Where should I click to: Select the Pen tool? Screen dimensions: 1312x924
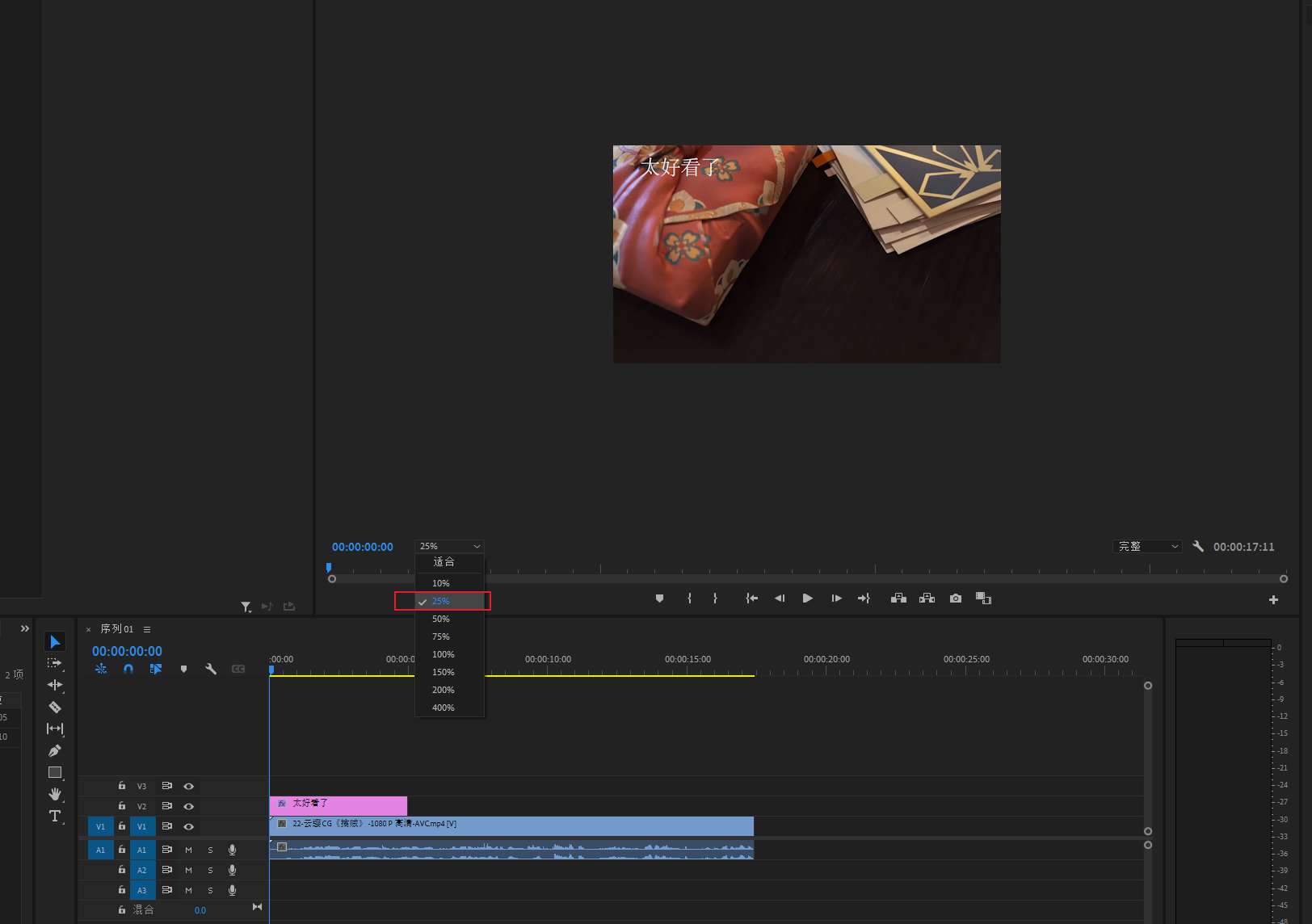pos(55,750)
